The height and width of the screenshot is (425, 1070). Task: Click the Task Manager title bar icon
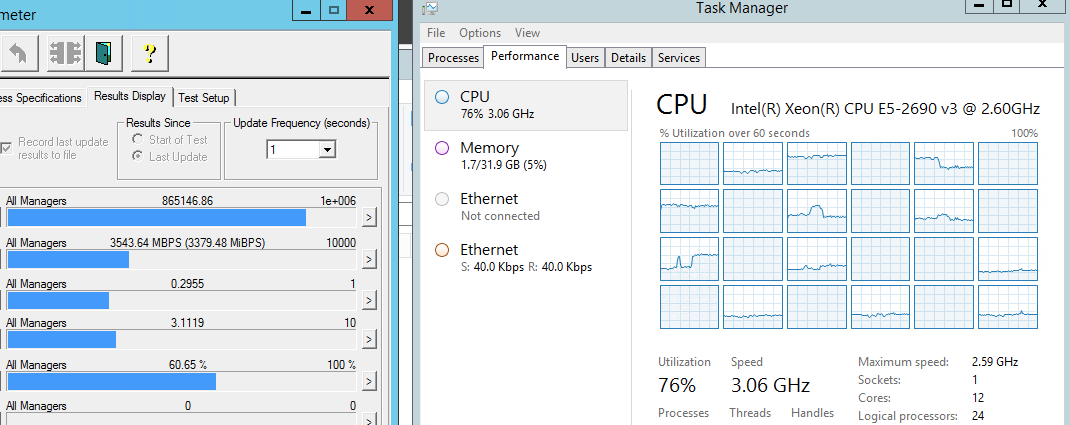[430, 9]
